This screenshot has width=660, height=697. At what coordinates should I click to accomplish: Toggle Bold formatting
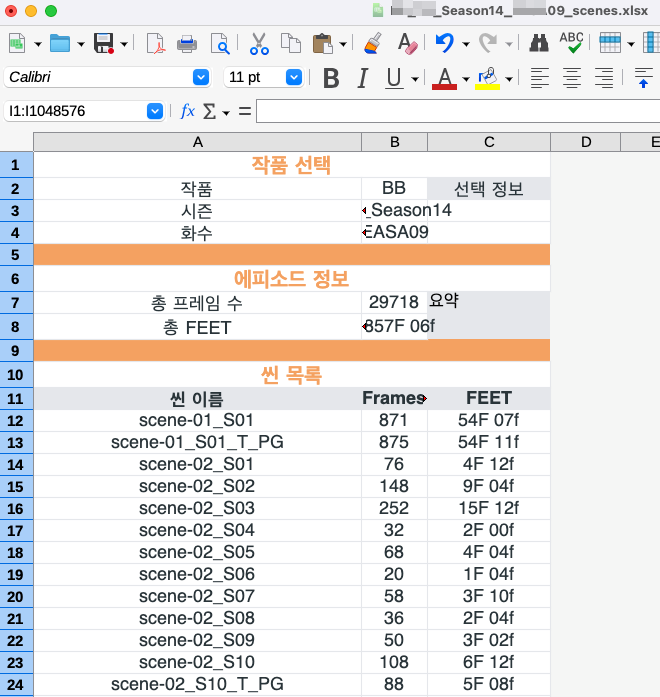[x=331, y=79]
